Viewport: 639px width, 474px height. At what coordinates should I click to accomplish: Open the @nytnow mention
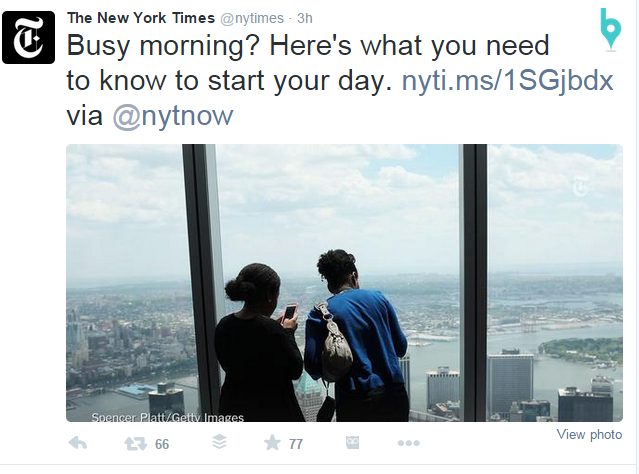[x=173, y=116]
